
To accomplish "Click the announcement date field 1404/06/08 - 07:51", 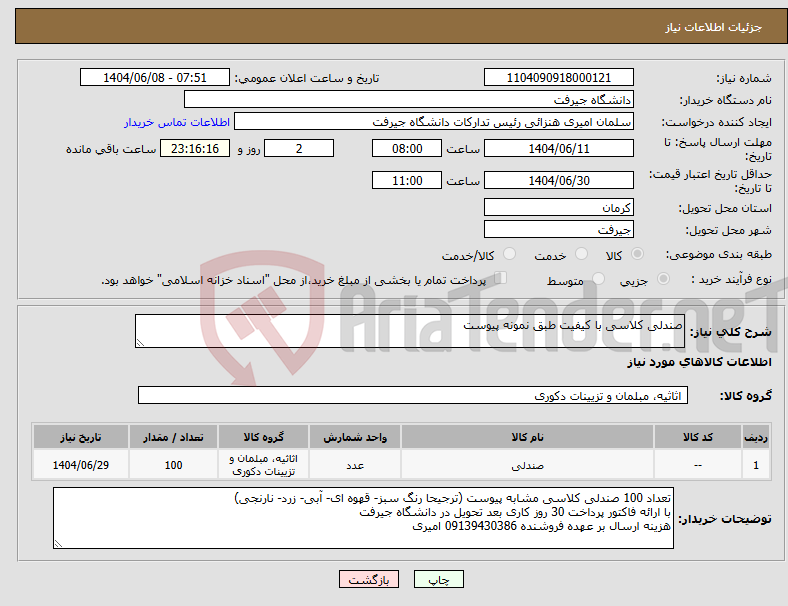I will coord(155,78).
